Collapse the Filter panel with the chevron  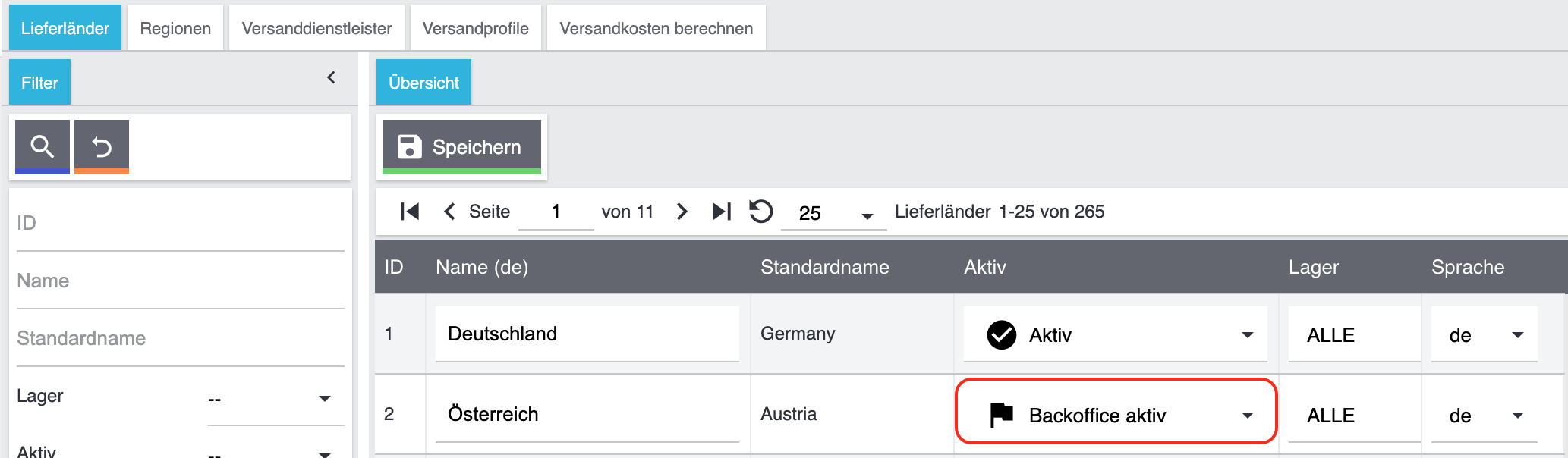tap(331, 77)
